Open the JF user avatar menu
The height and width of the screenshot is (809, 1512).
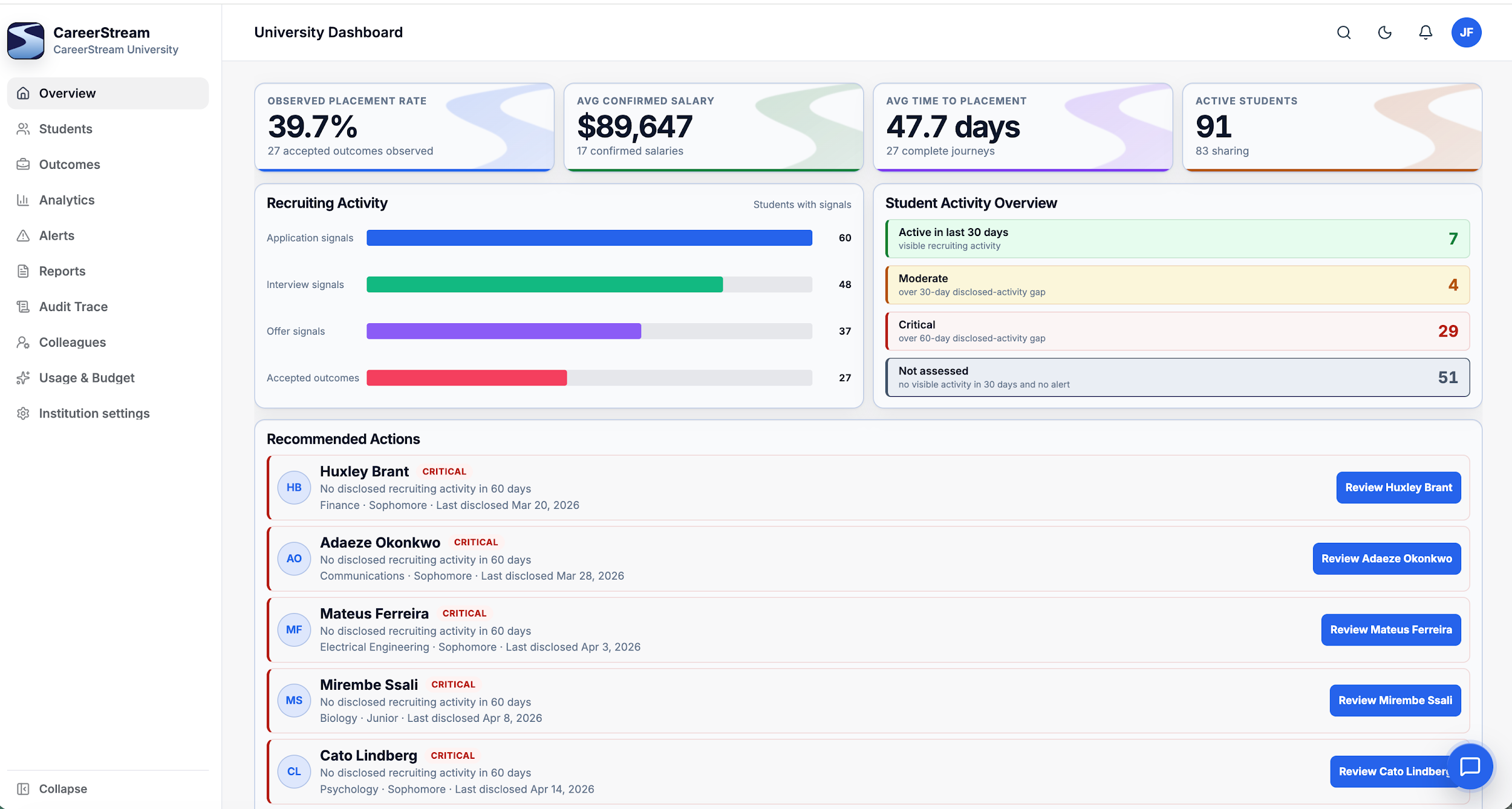pyautogui.click(x=1466, y=33)
